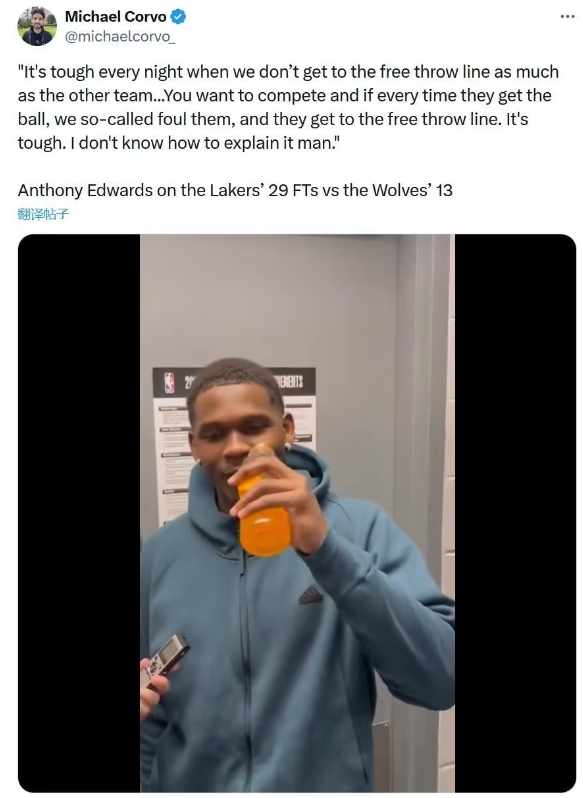583x798 pixels.
Task: Click the blue verified badge
Action: click(x=178, y=17)
